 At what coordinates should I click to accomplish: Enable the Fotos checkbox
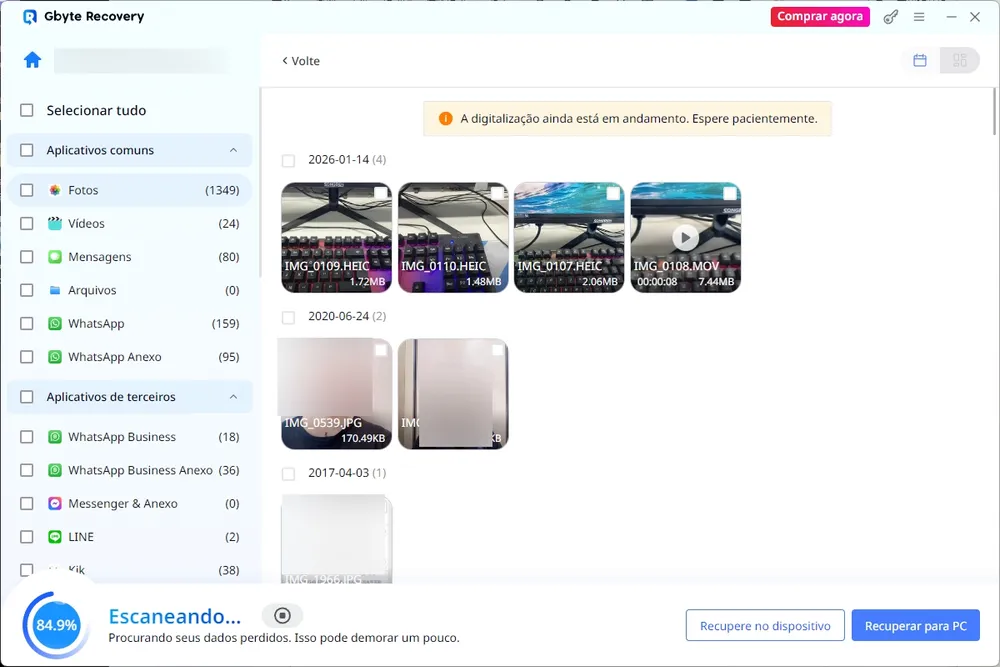(x=26, y=190)
